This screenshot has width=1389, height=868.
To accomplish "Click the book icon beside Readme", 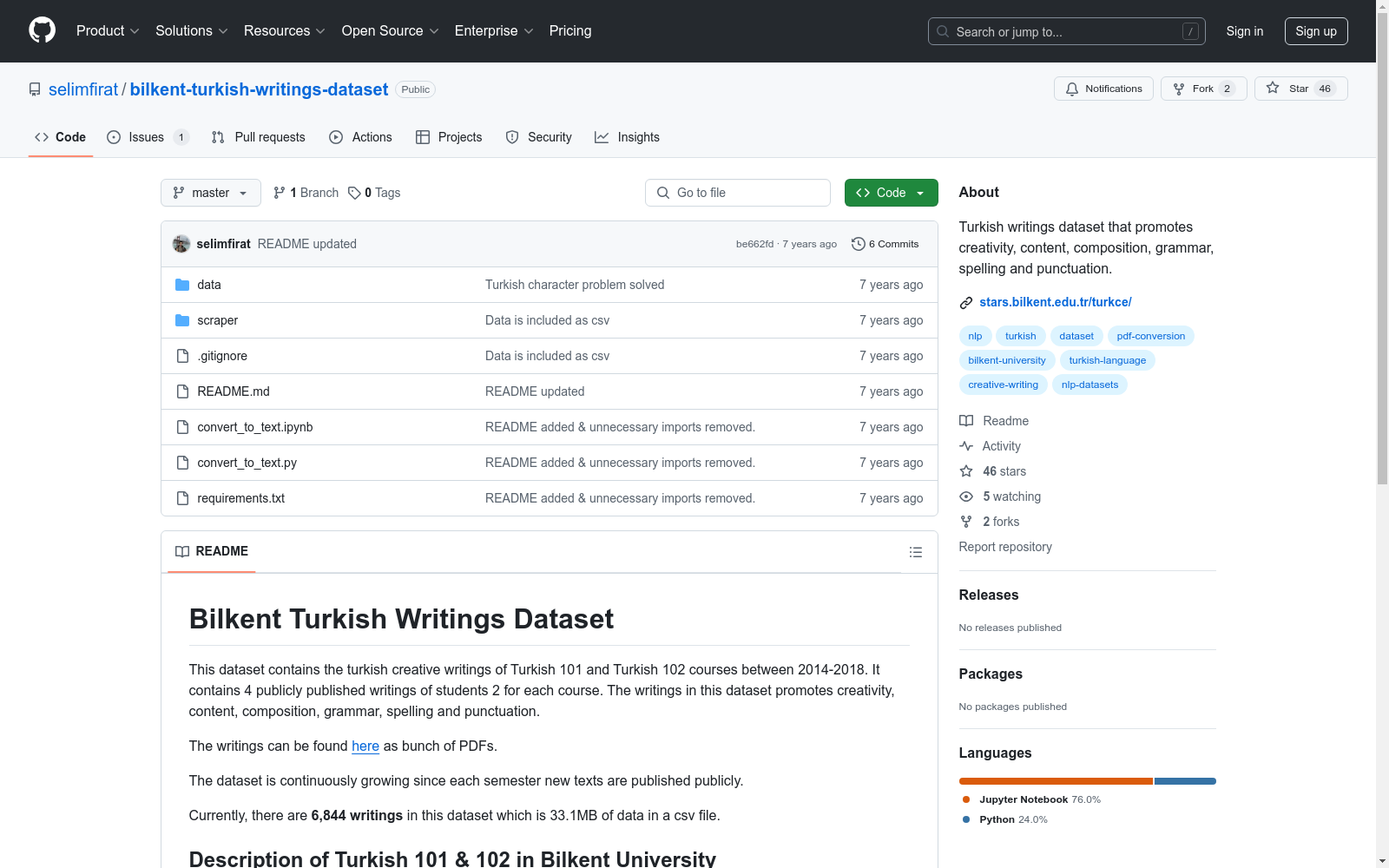I will pos(966,421).
